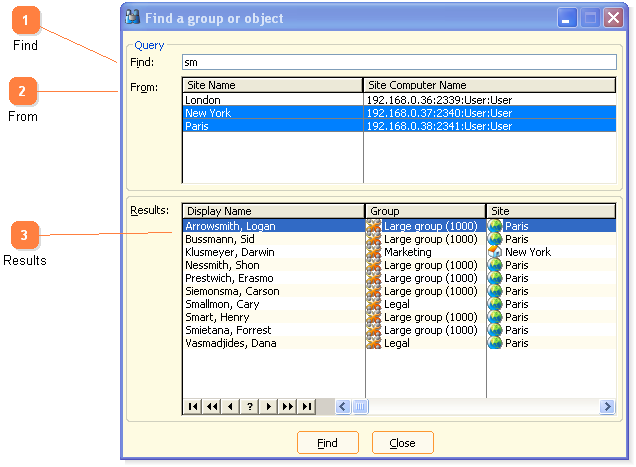
Task: Advance a page of results (double-right arrow)
Action: 288,406
